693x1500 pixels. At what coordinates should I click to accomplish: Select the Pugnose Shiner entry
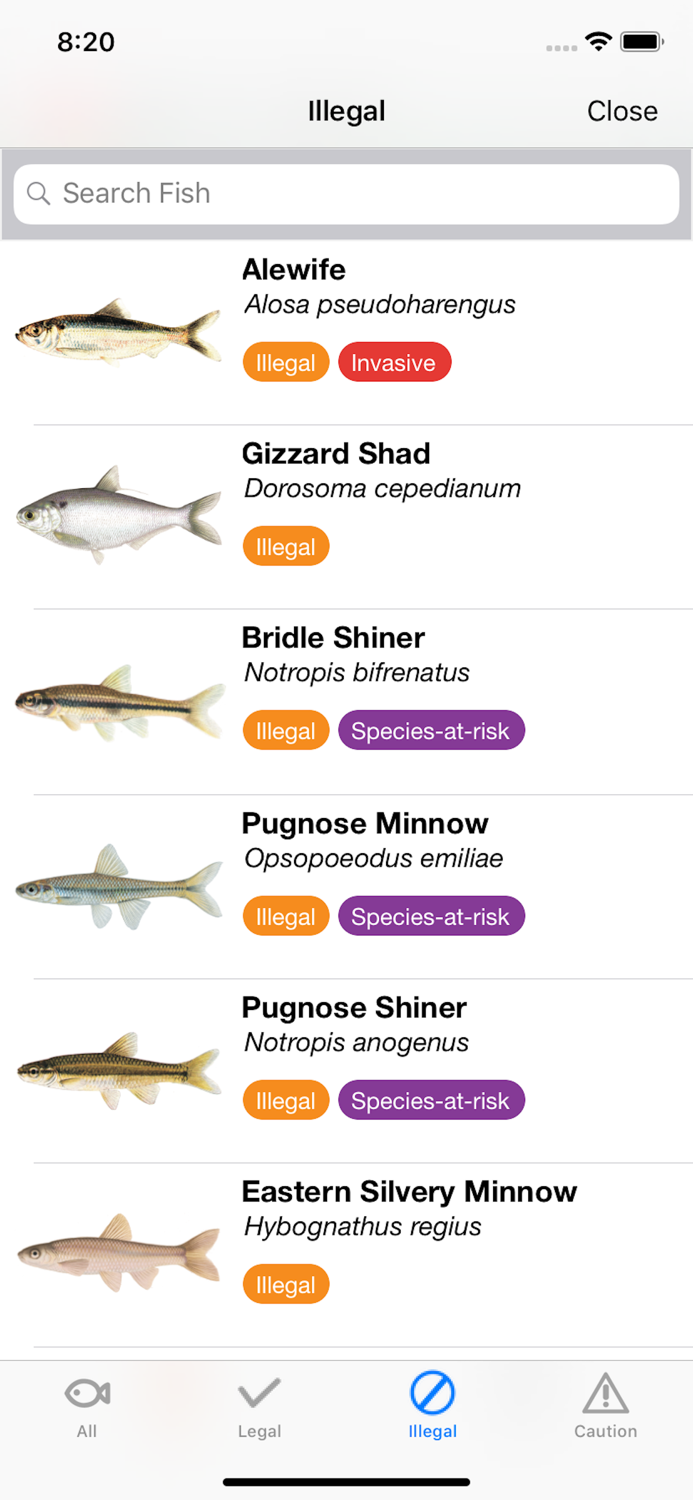click(x=347, y=1055)
